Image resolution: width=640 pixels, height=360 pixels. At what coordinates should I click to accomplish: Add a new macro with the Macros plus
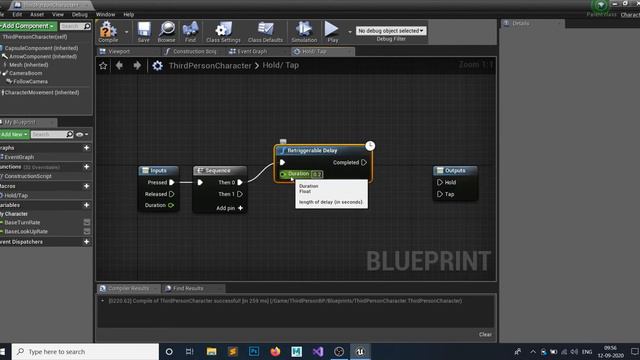(87, 186)
